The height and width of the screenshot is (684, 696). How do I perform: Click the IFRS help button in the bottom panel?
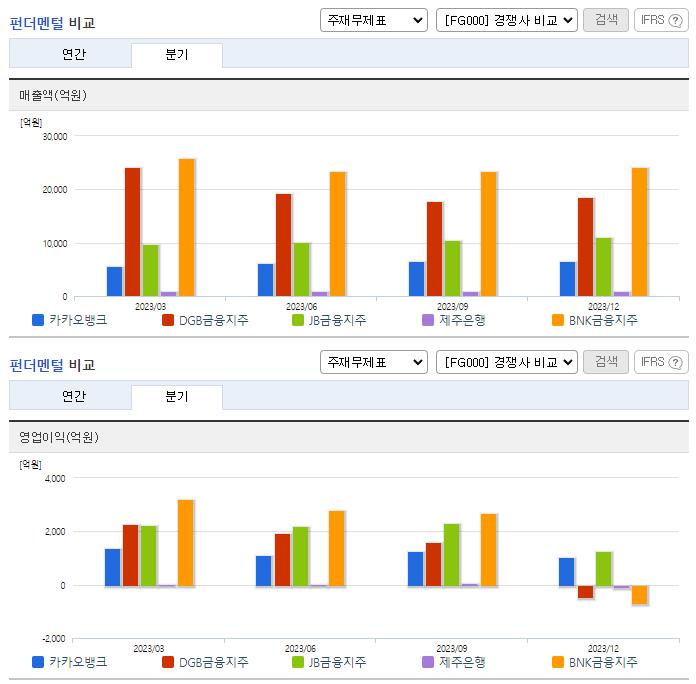[x=661, y=362]
